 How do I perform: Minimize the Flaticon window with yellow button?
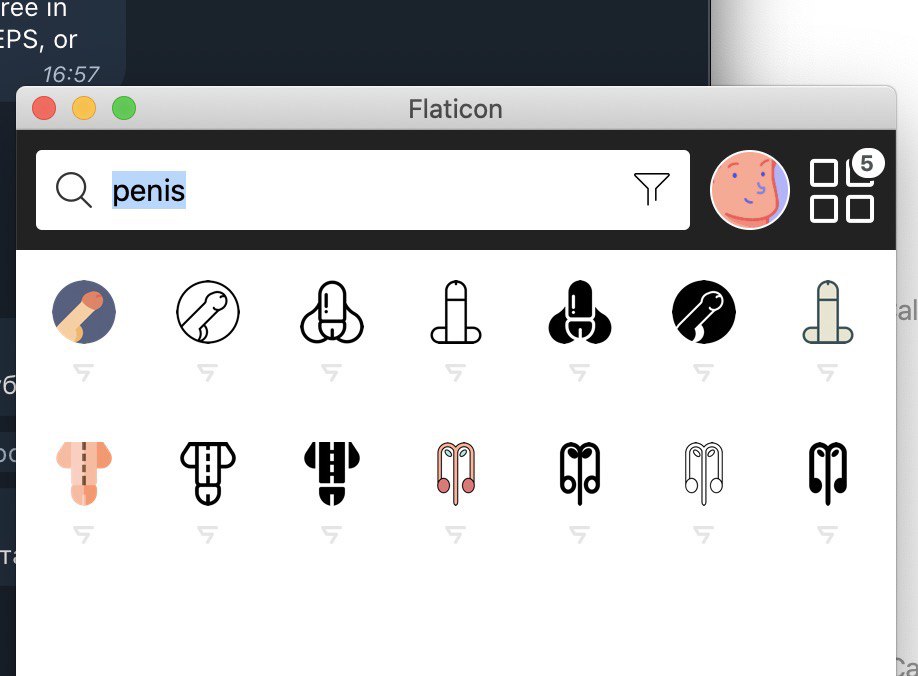[84, 108]
